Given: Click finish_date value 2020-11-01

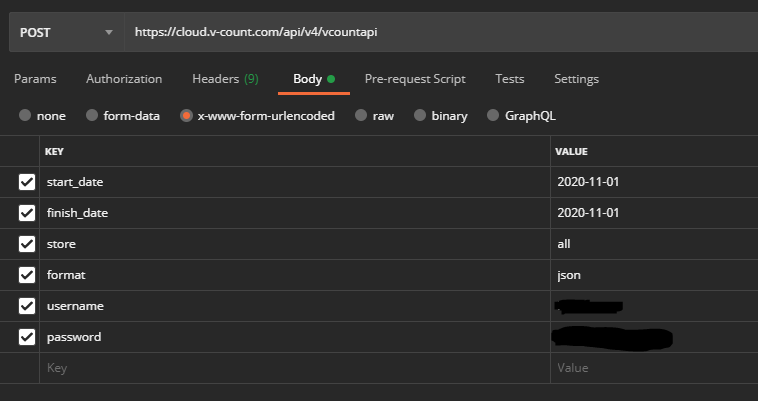Looking at the screenshot, I should [588, 213].
